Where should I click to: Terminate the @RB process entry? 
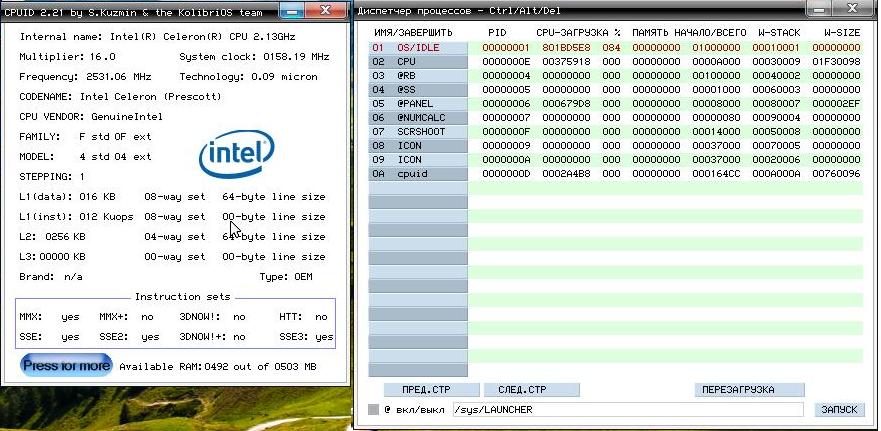pos(418,75)
